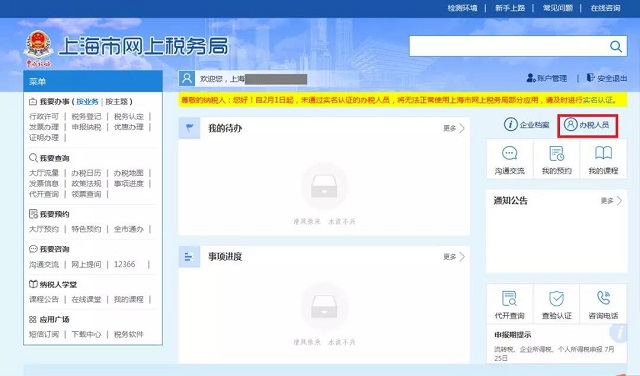Open 税务登记 link
The width and height of the screenshot is (640, 376).
[x=86, y=116]
